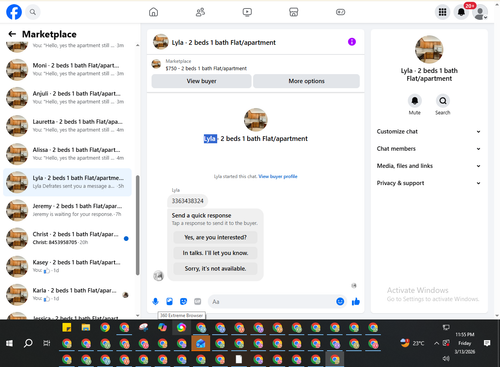Open the Facebook menu grid icon
Screen dimensions: 500x367
coord(442,12)
